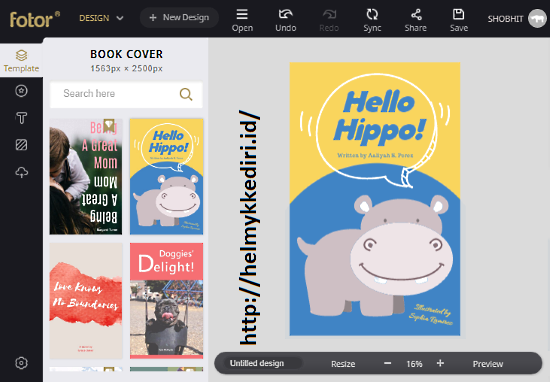Click the Resize button

[343, 364]
